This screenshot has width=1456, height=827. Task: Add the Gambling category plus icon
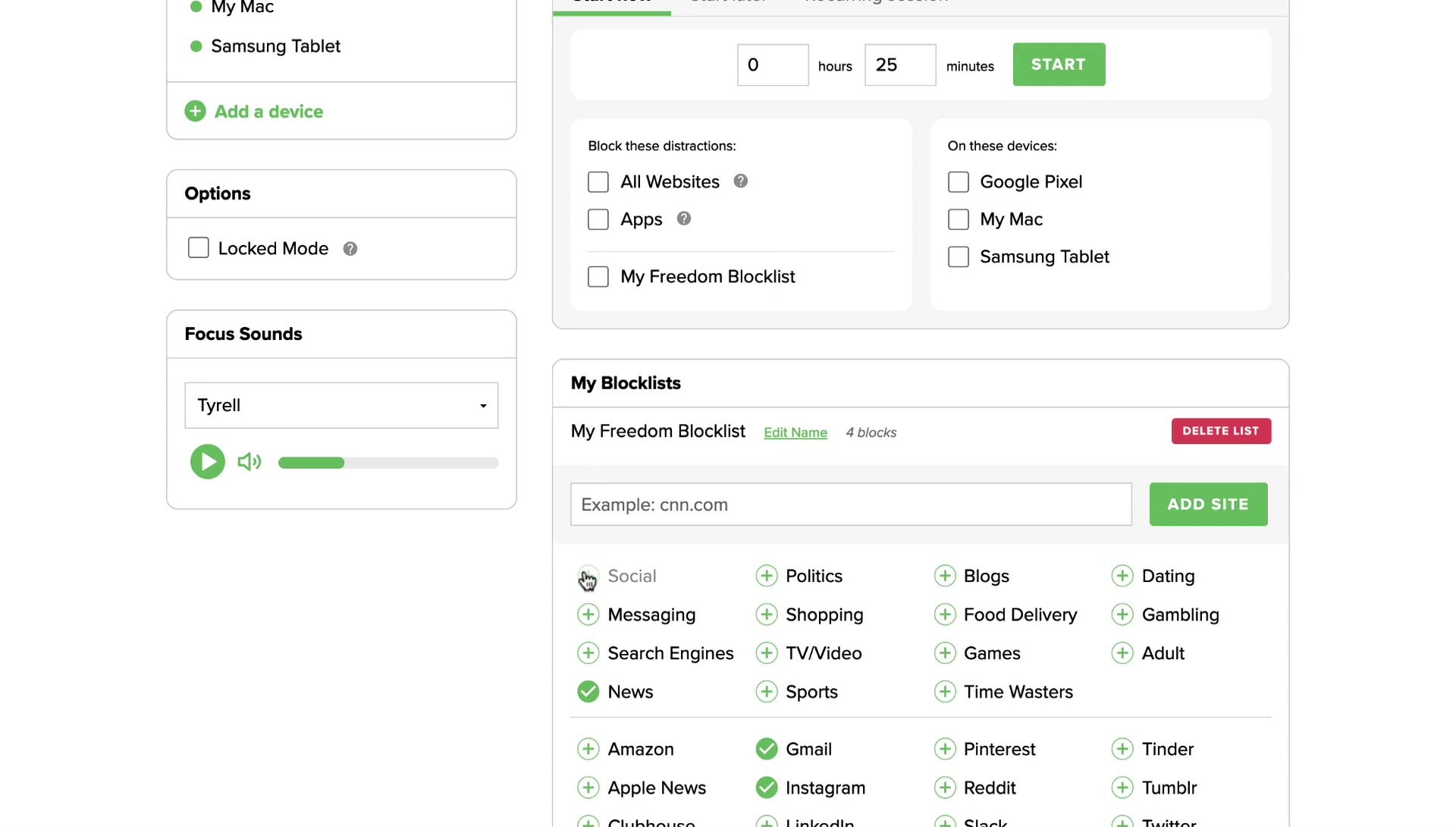click(1122, 615)
